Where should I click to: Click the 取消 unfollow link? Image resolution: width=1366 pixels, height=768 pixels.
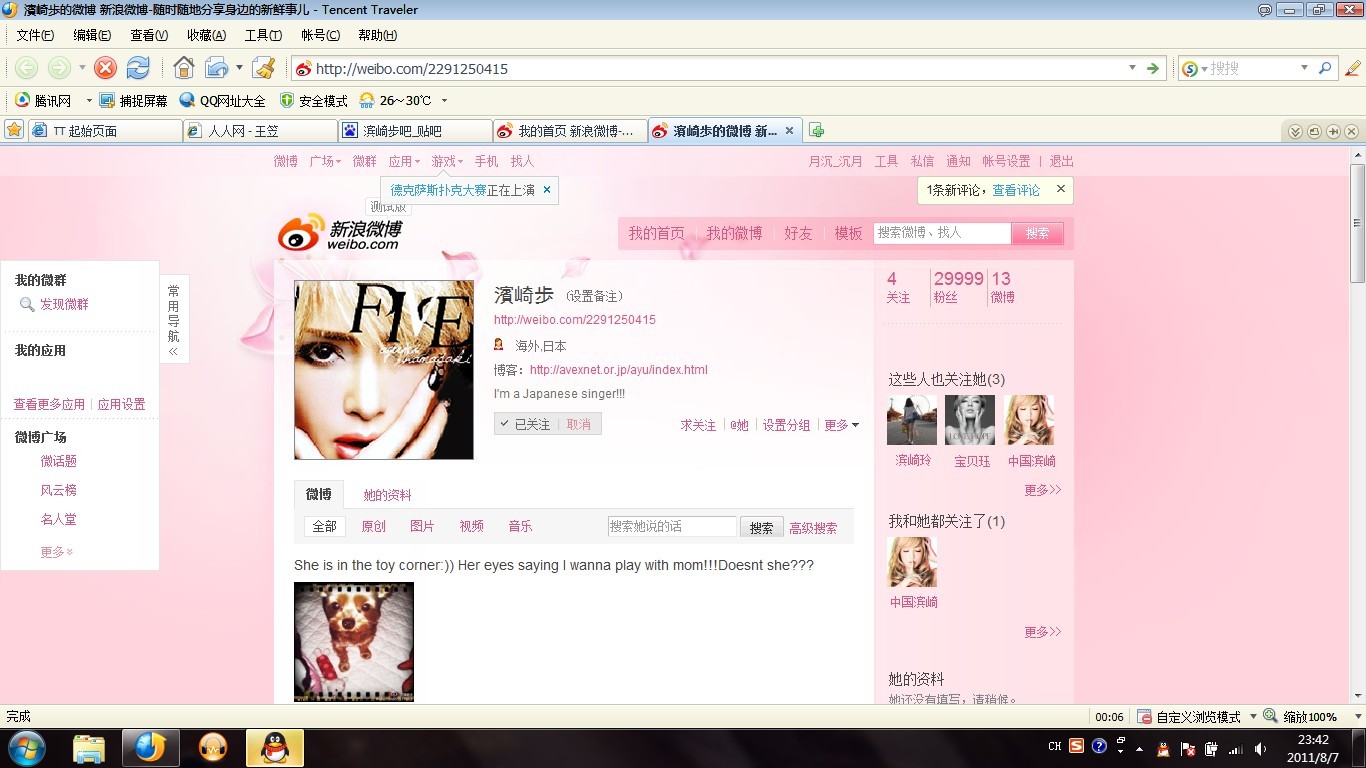pos(579,424)
